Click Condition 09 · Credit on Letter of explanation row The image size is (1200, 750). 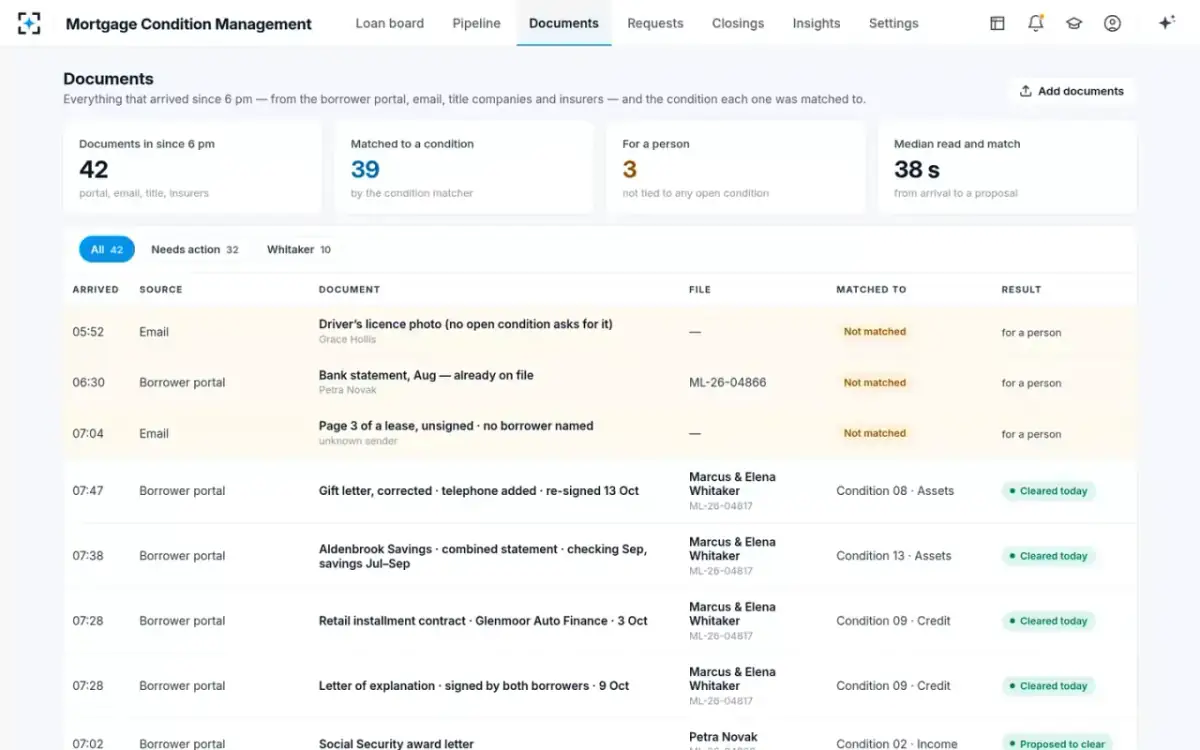(x=893, y=686)
